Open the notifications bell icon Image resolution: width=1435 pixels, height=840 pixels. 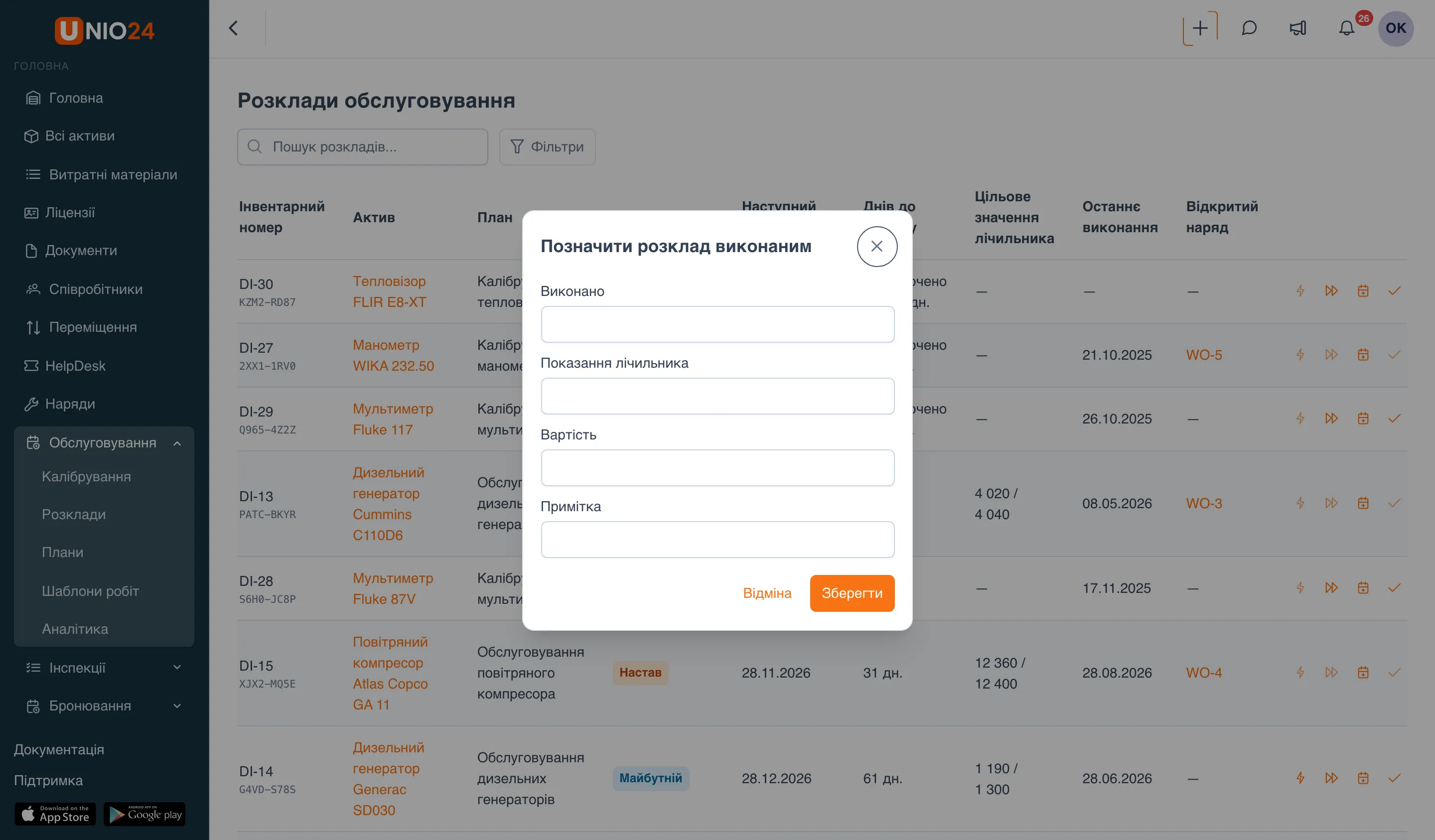pos(1347,28)
